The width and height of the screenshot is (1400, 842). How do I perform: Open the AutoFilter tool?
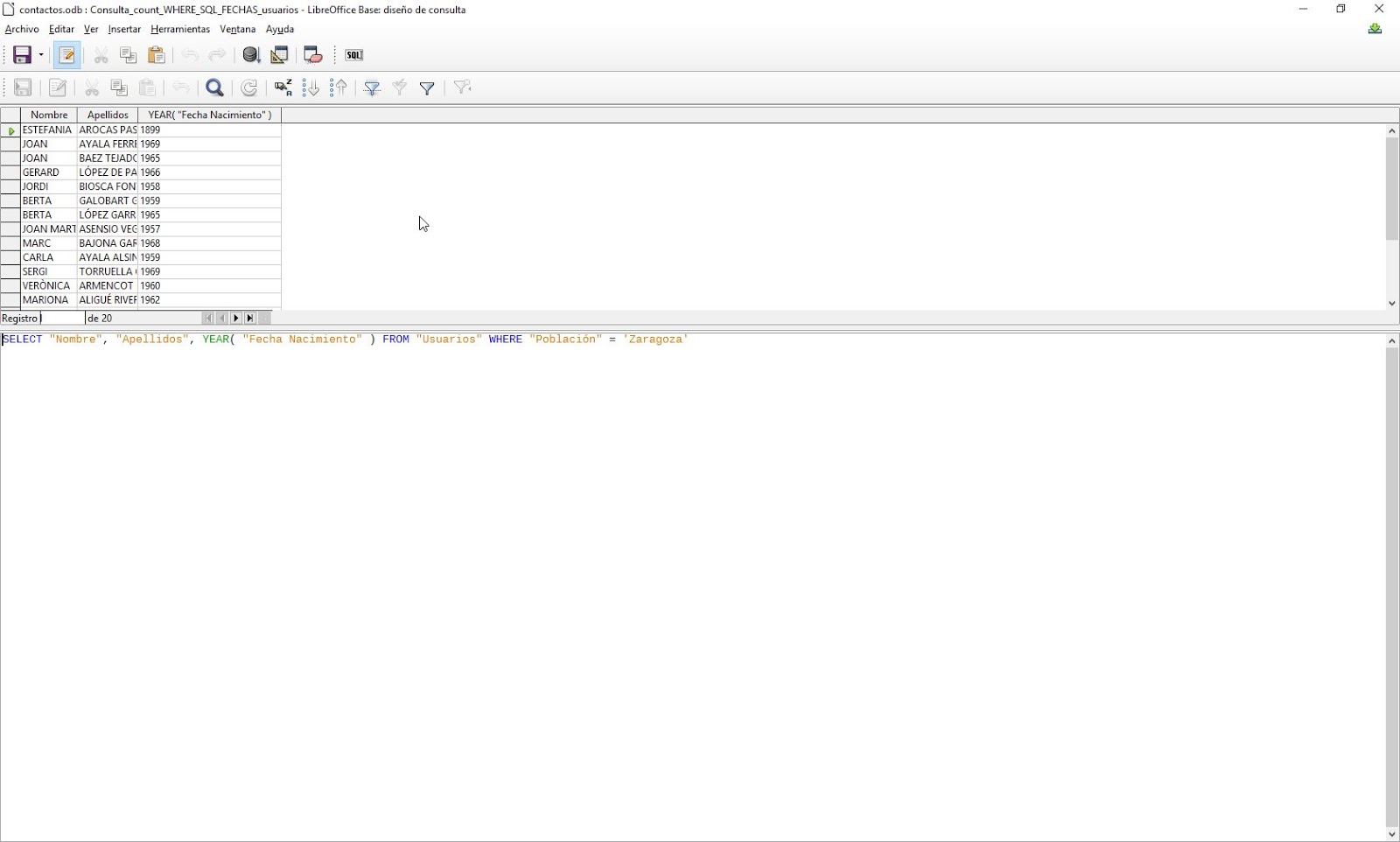tap(371, 88)
